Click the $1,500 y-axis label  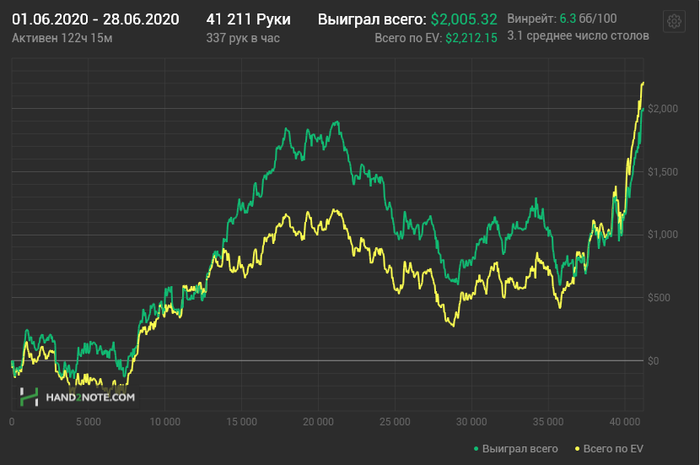662,172
